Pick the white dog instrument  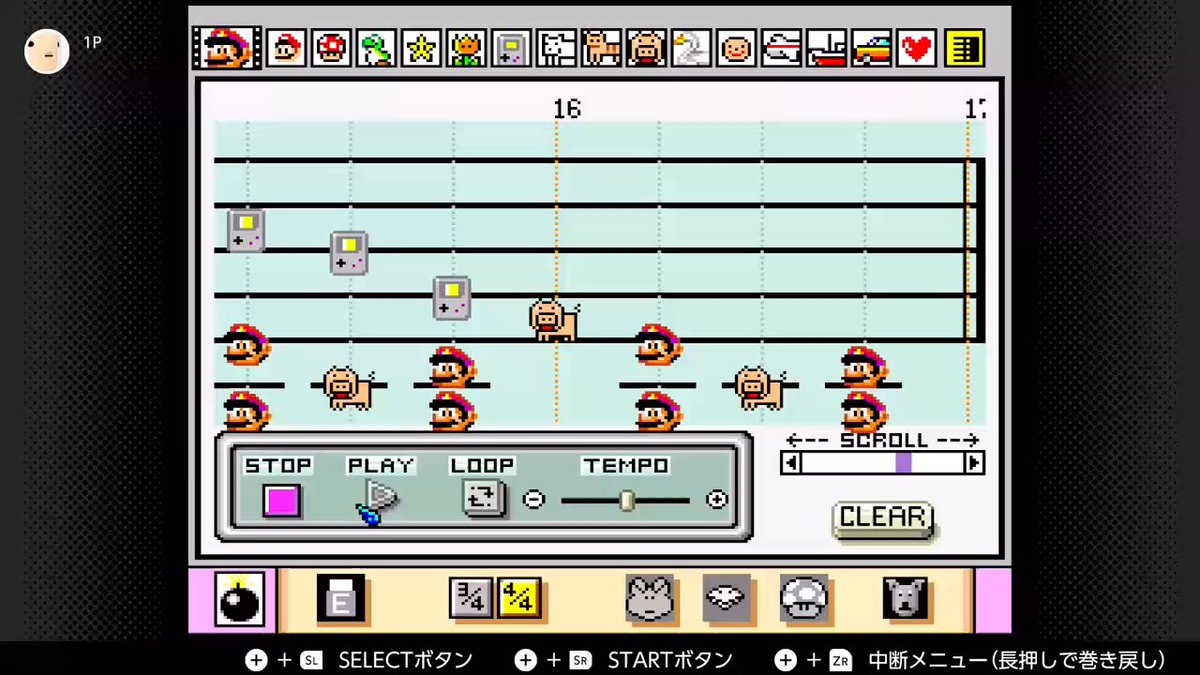coord(556,47)
